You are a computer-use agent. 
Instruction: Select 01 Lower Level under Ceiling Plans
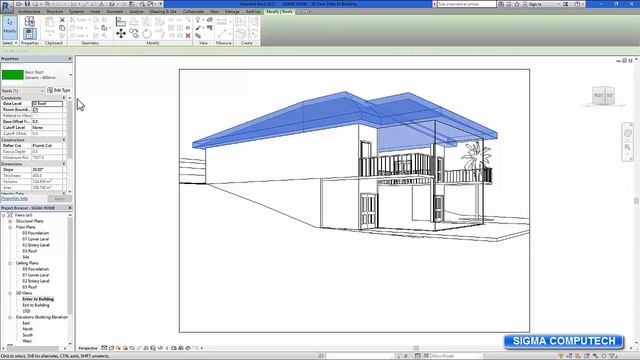(36, 275)
